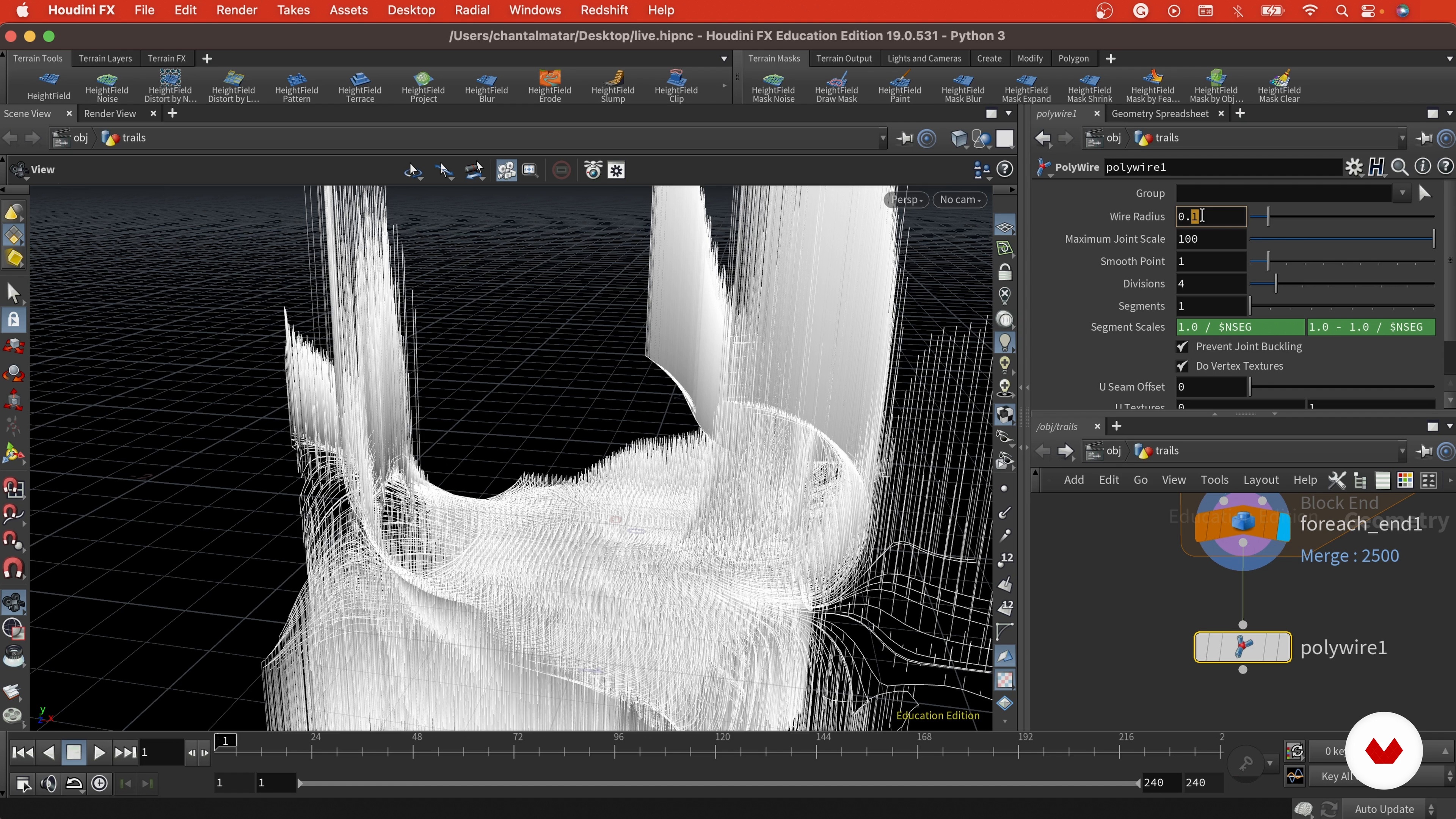Toggle the realtime playback clock button
The image size is (1456, 819).
click(99, 783)
